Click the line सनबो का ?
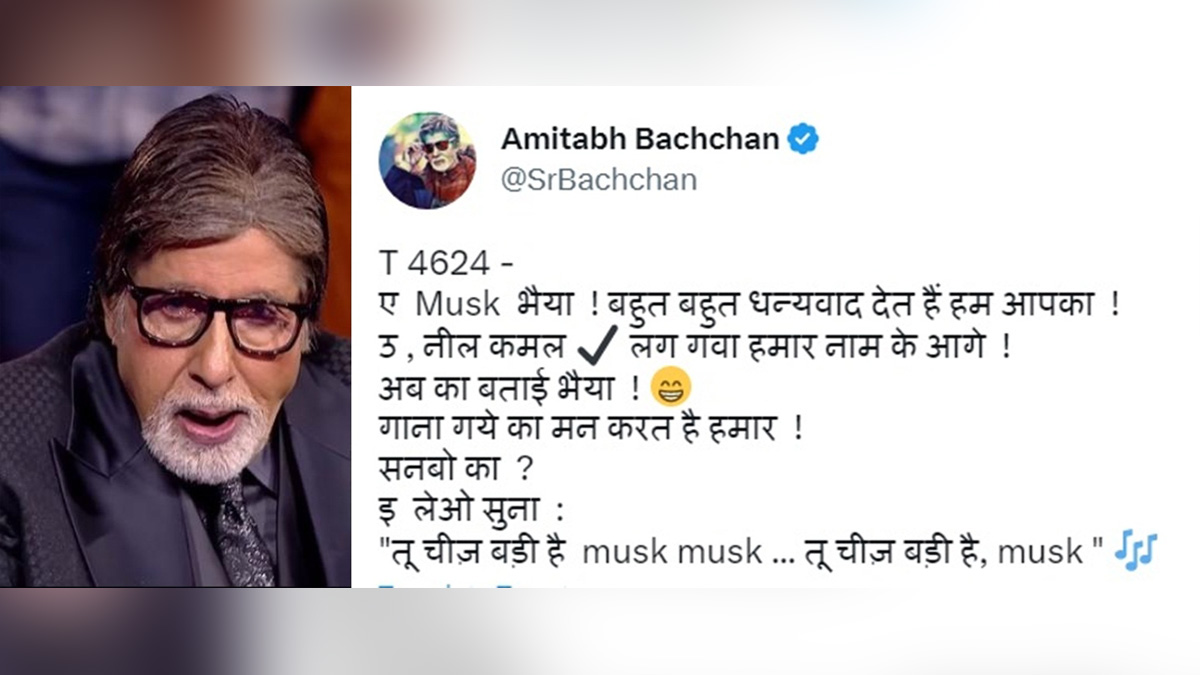Viewport: 1200px width, 675px height. (450, 469)
